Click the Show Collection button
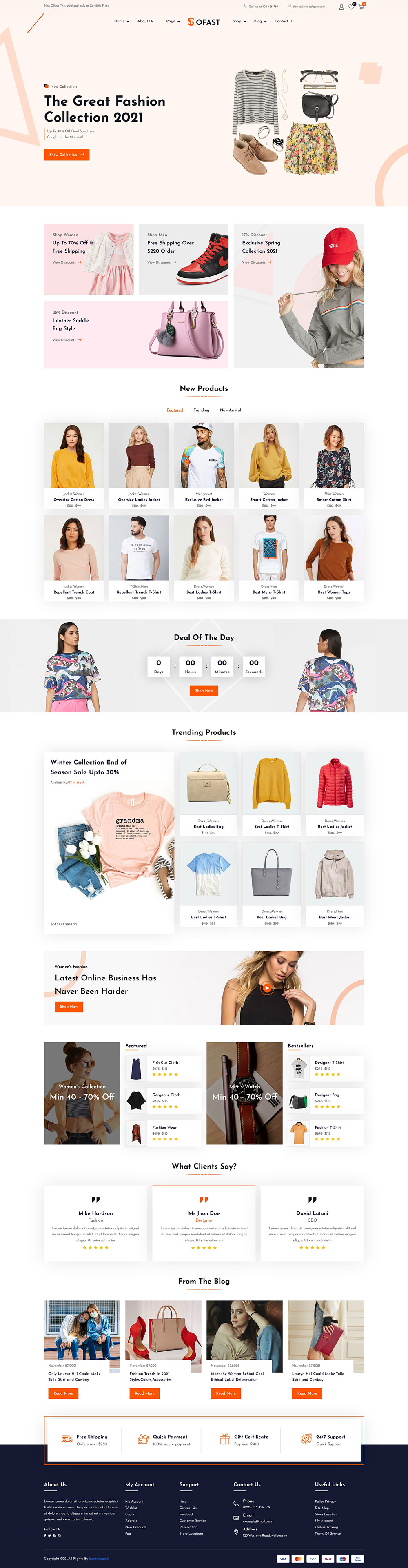 click(67, 155)
